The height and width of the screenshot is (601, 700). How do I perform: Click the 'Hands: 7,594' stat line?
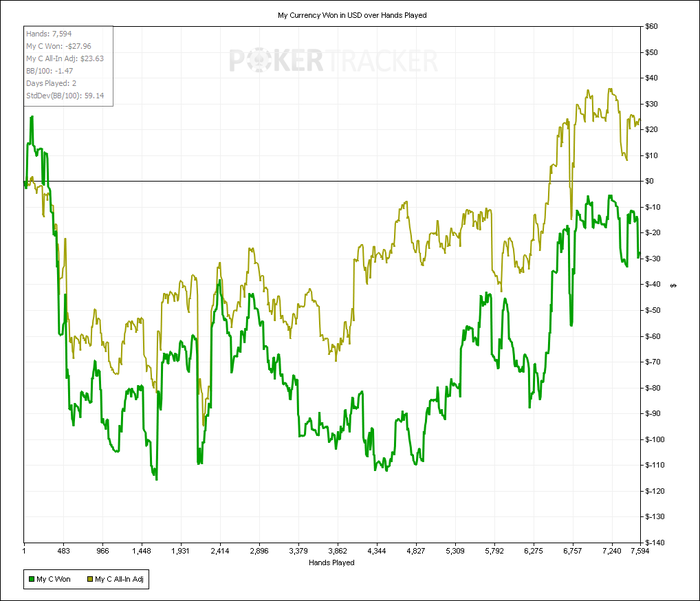pos(49,34)
